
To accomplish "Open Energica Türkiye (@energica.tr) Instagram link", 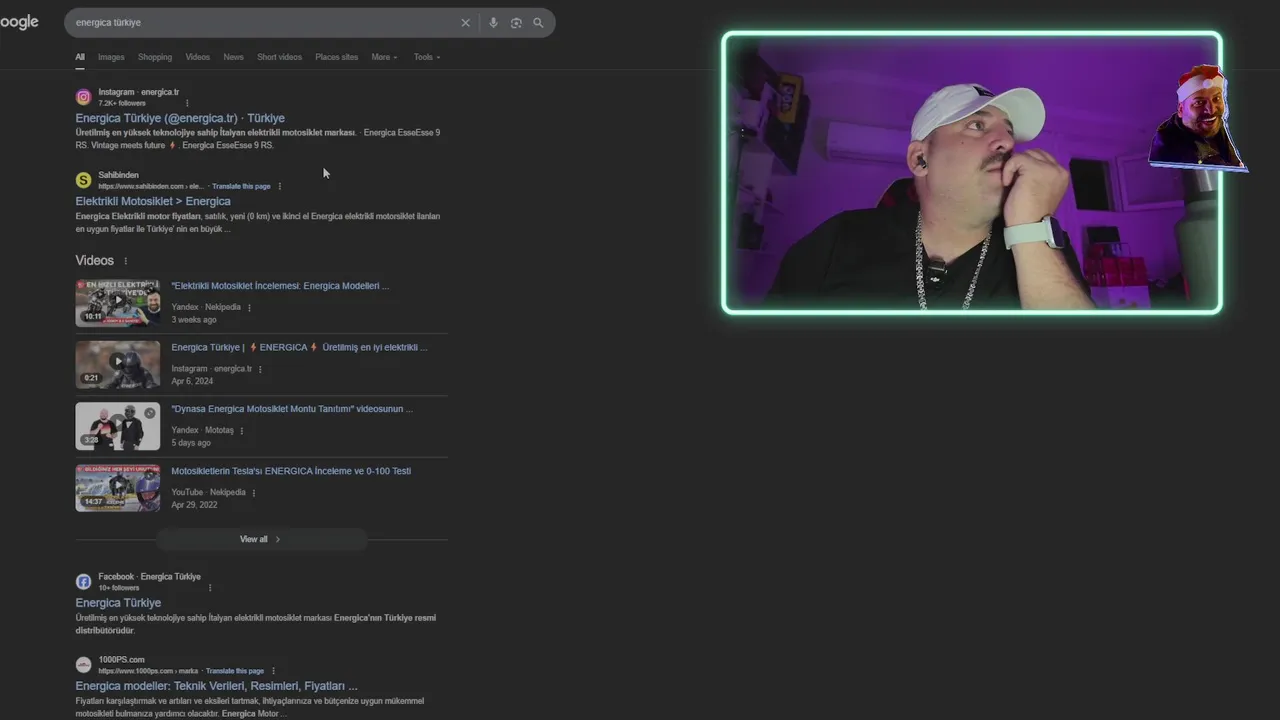I will (x=180, y=118).
